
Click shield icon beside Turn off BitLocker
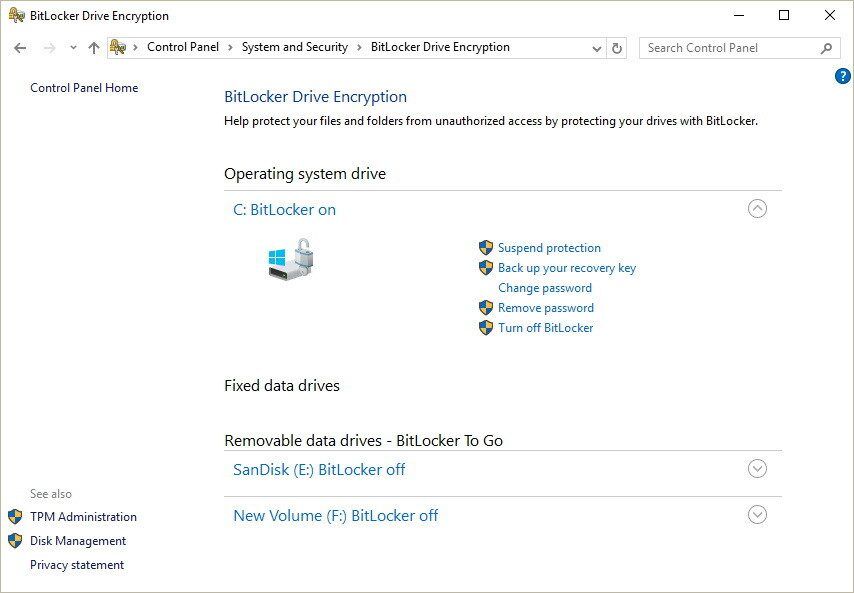(485, 328)
